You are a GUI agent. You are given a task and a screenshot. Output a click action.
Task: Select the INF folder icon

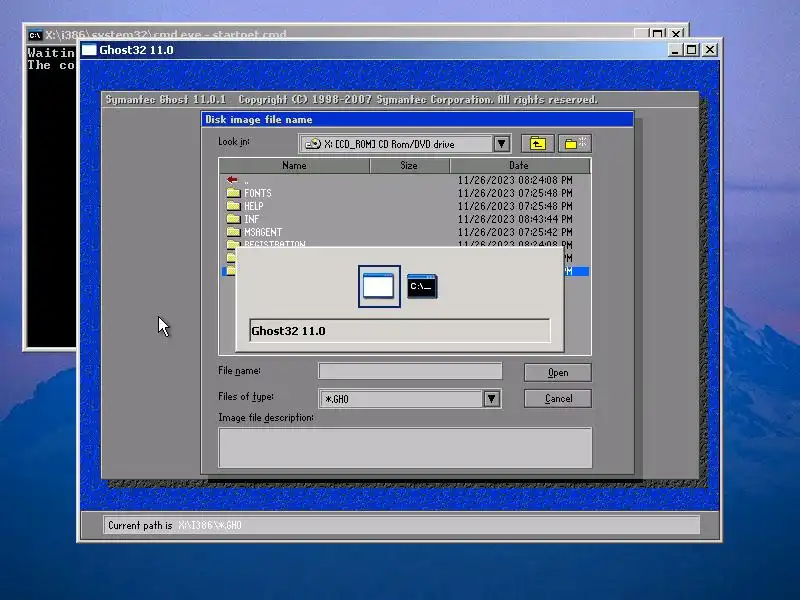[x=234, y=219]
